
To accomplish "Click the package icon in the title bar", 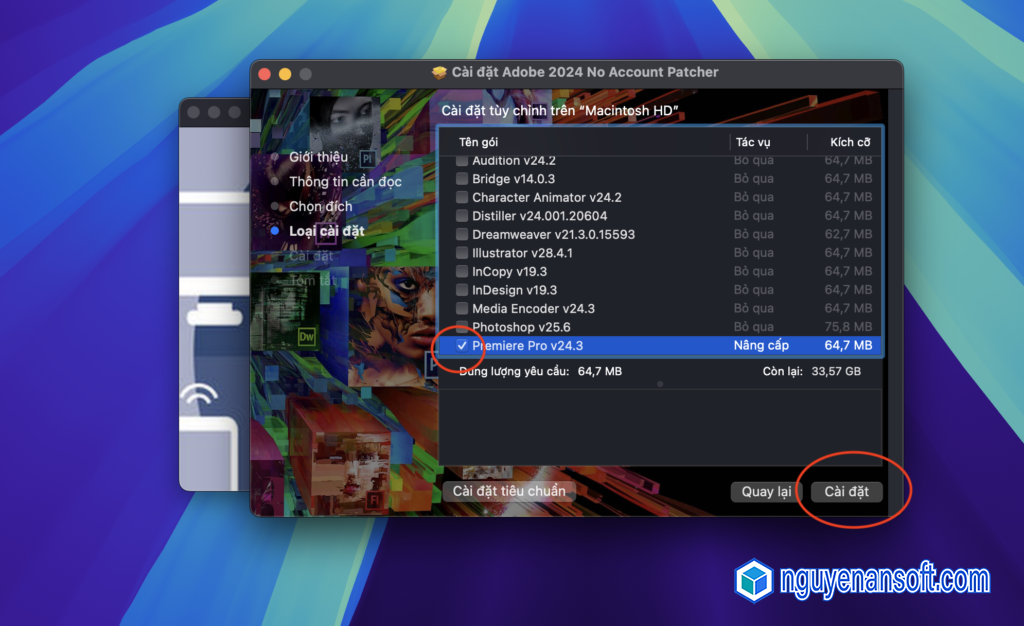I will (439, 72).
